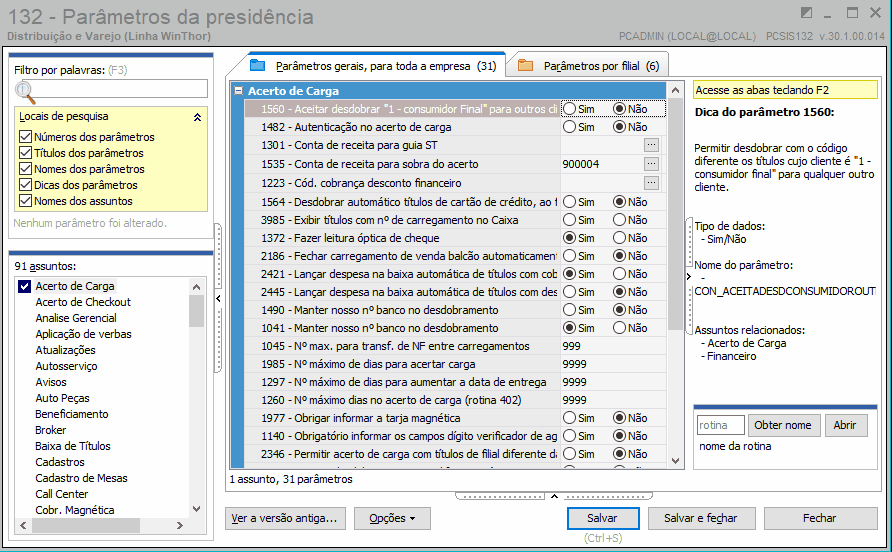Viewport: 892px width, 552px height.
Task: Click the blue folder icon on general parameters tab
Action: tap(258, 65)
